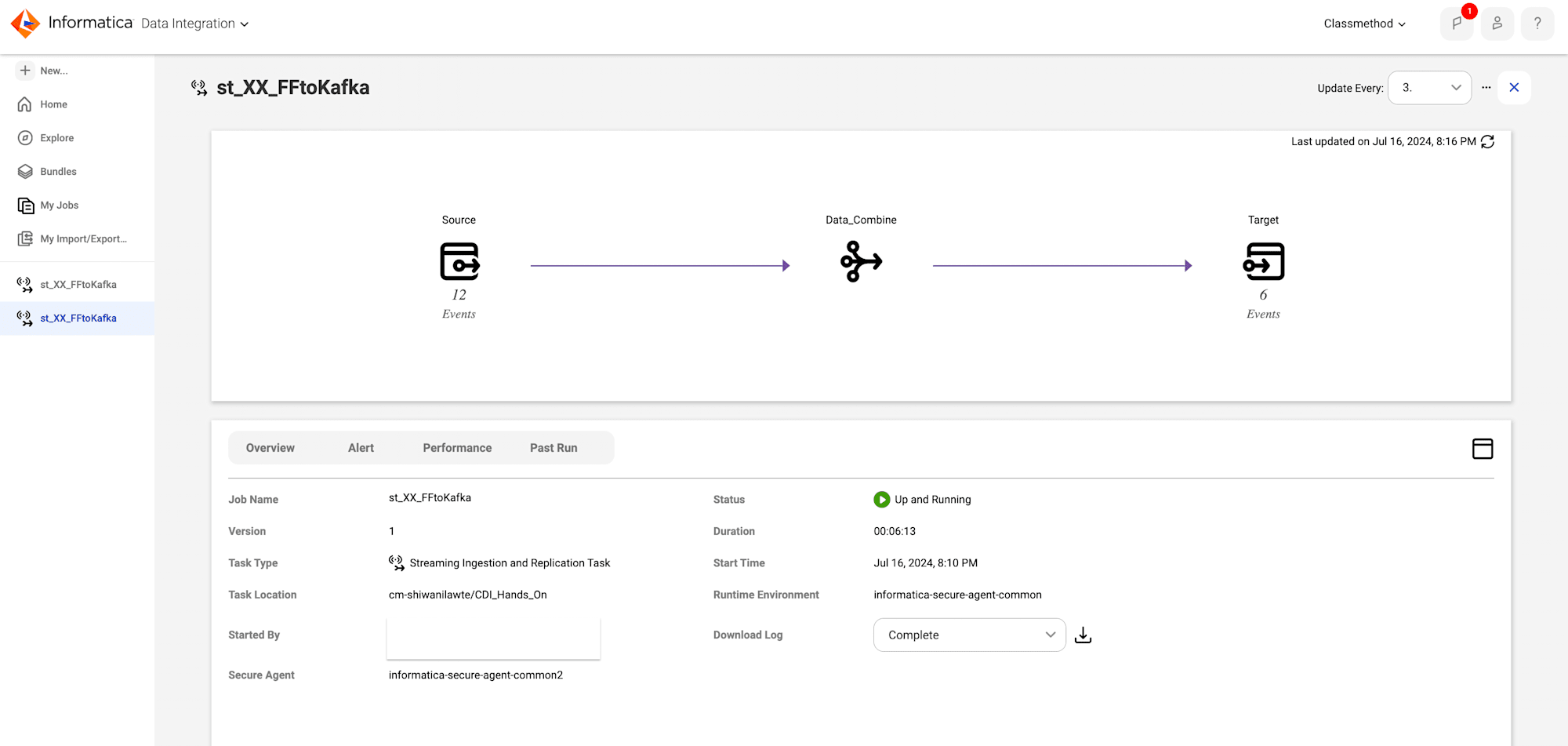Click Streaming Ingestion and Replication Task text
The height and width of the screenshot is (746, 1568).
pyautogui.click(x=510, y=563)
